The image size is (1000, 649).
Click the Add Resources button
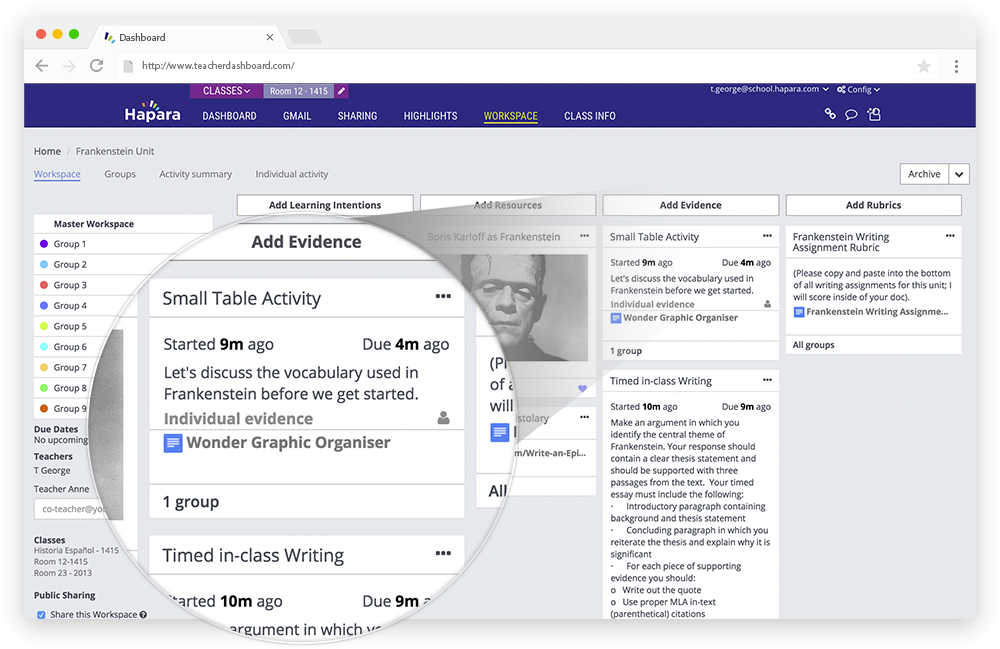point(508,205)
